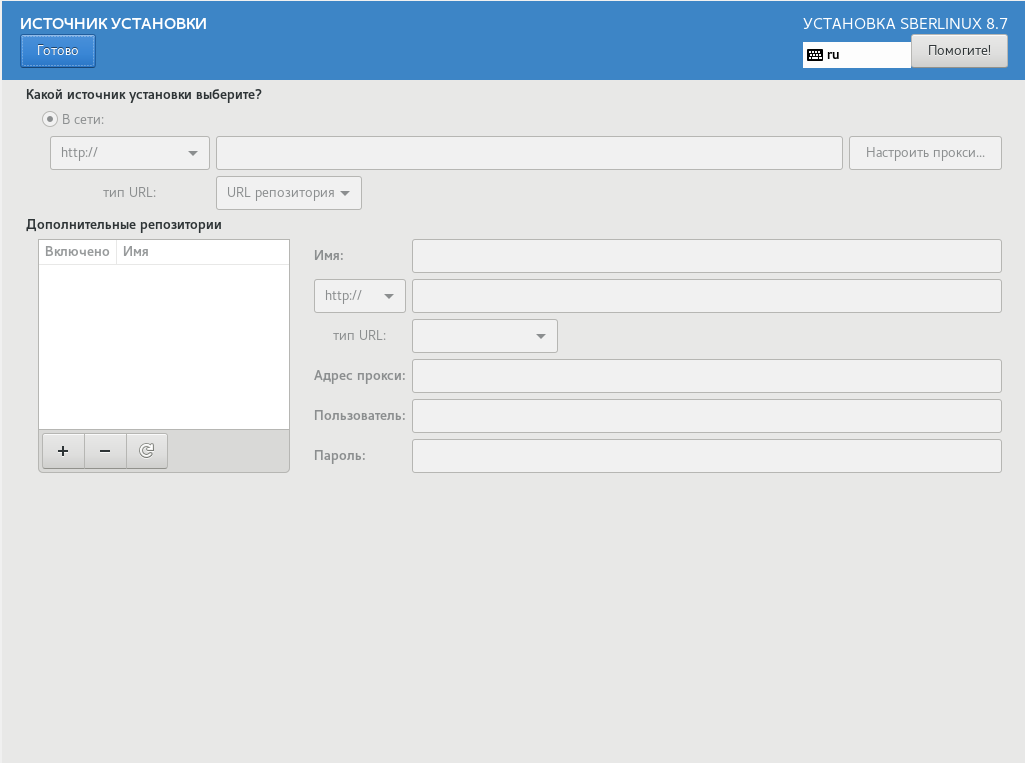The width and height of the screenshot is (1025, 763).
Task: Click the main installation source URL field
Action: (529, 153)
